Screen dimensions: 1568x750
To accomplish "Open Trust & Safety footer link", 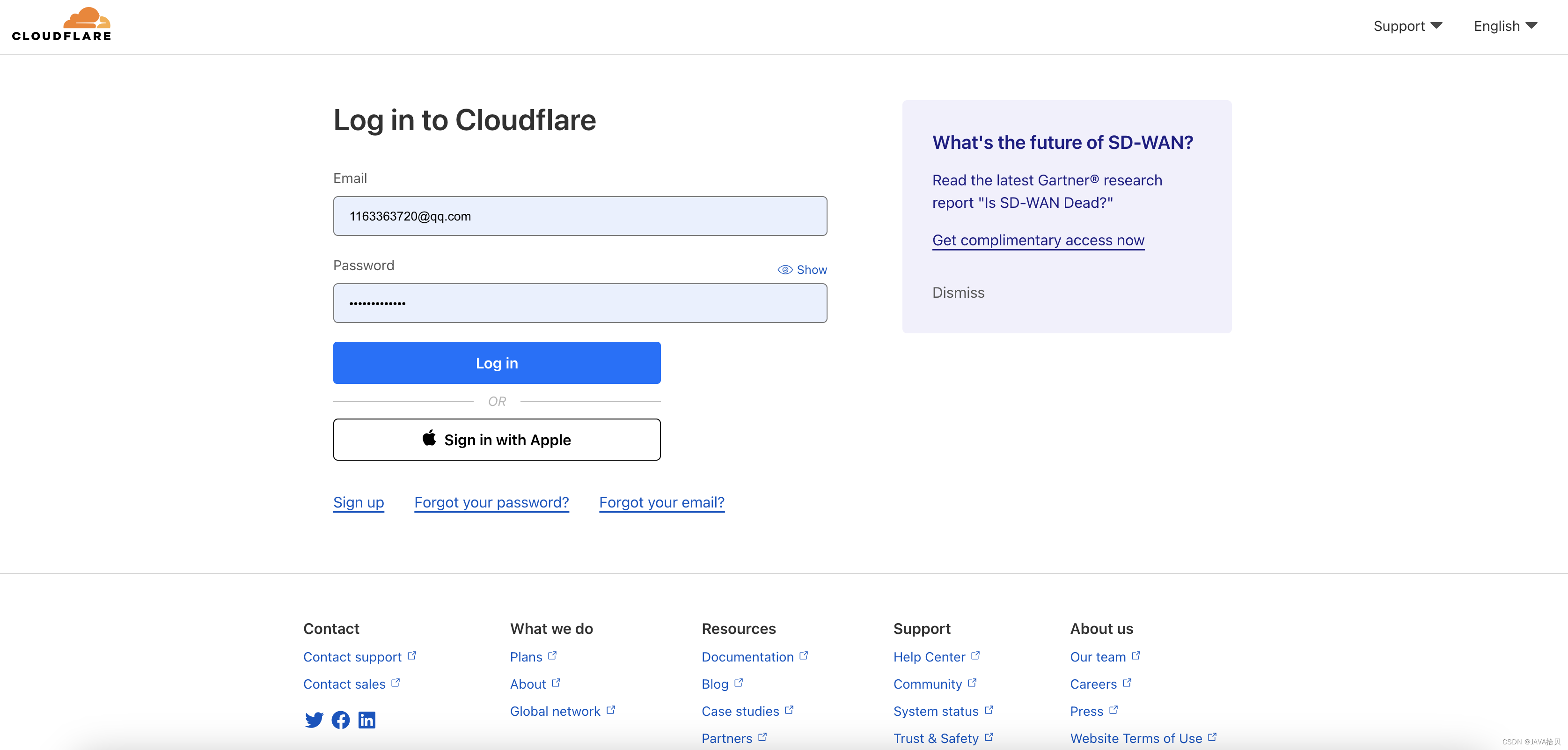I will click(943, 738).
